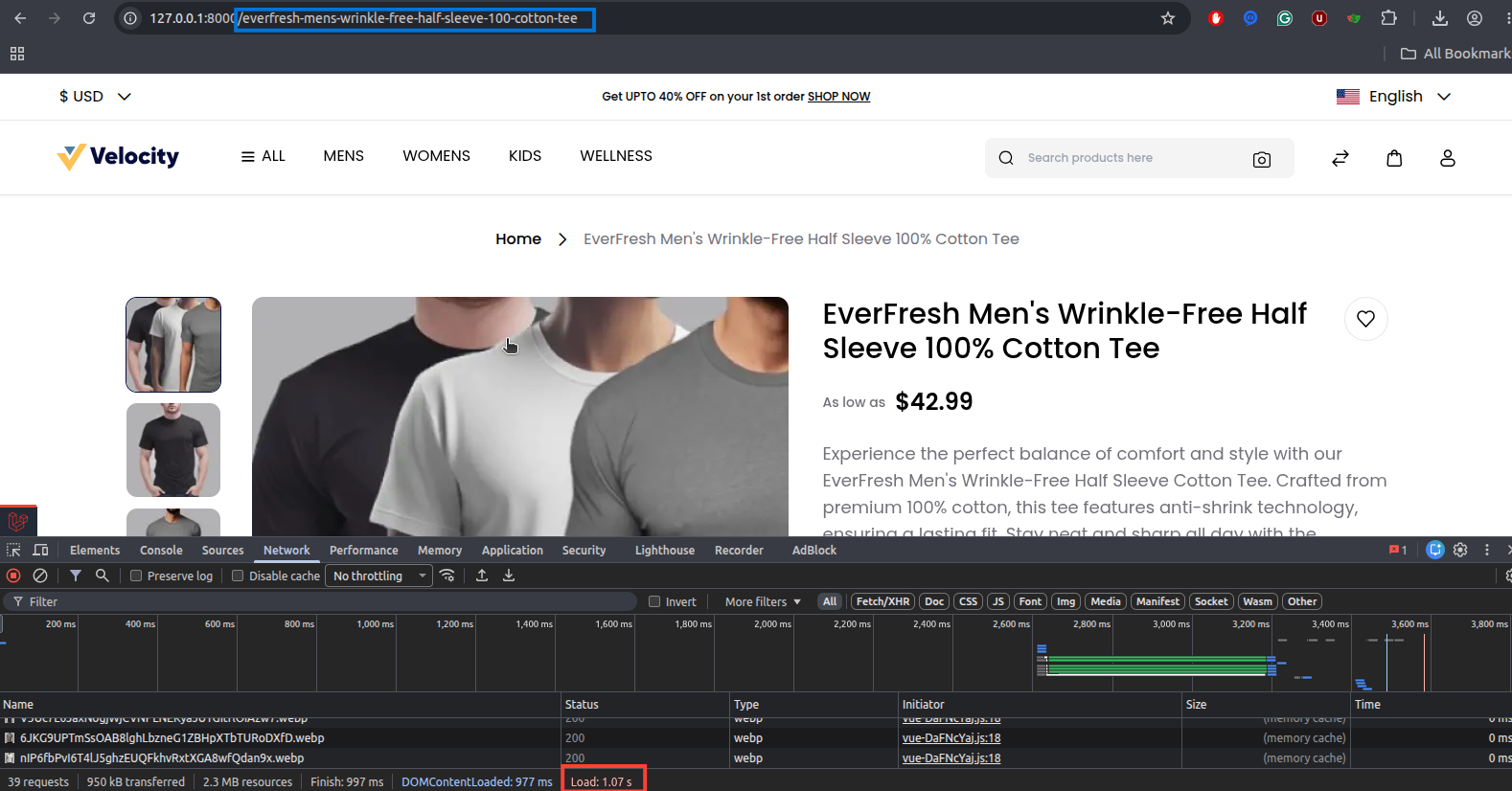Open the Chrome profile icon
This screenshot has width=1512, height=791.
click(x=1475, y=18)
